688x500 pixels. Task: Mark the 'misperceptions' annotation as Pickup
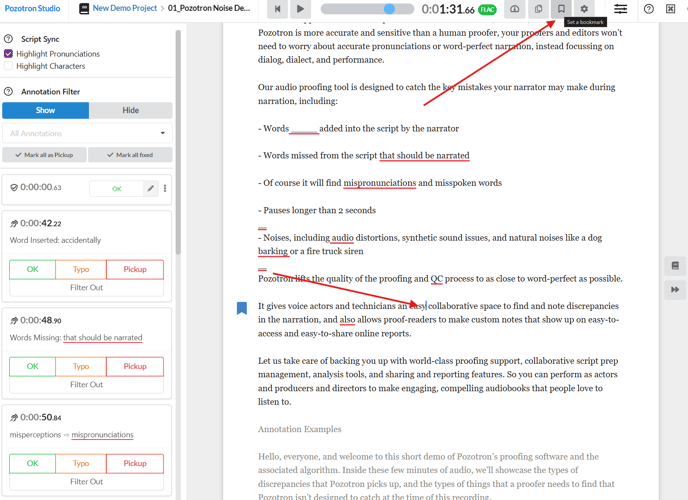pos(135,464)
